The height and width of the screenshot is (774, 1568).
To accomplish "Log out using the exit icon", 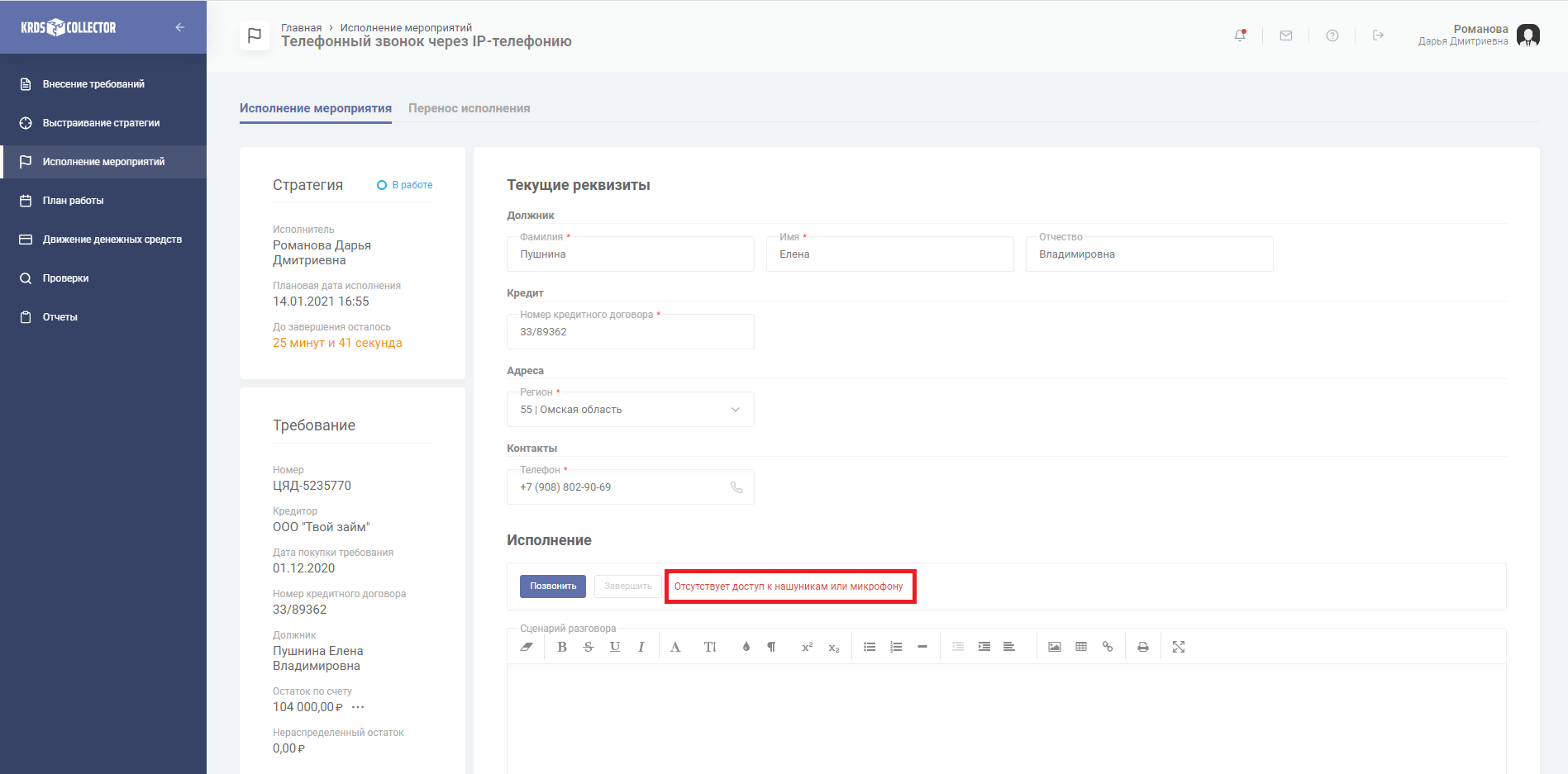I will point(1378,36).
